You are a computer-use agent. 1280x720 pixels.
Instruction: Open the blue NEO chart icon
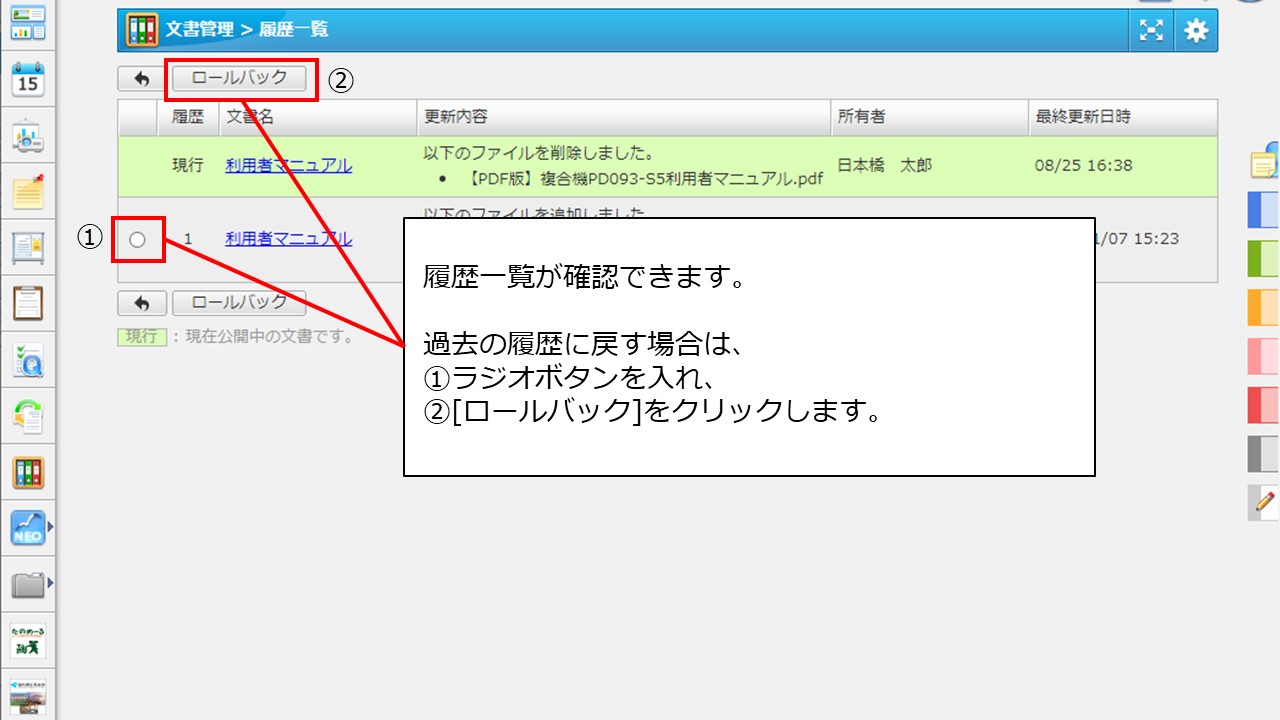coord(28,527)
